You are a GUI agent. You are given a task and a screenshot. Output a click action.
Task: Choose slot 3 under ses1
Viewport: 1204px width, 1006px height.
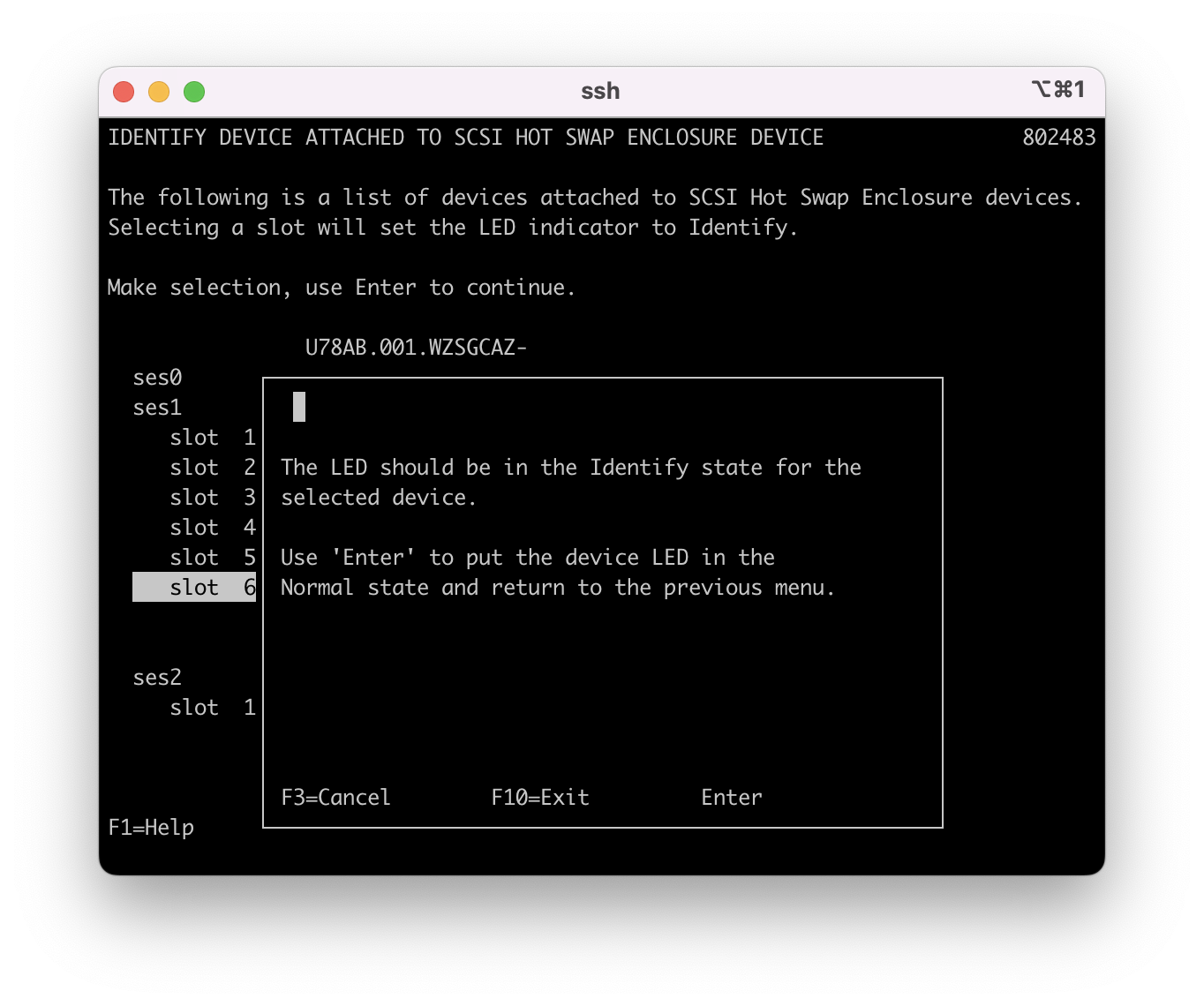[x=213, y=498]
